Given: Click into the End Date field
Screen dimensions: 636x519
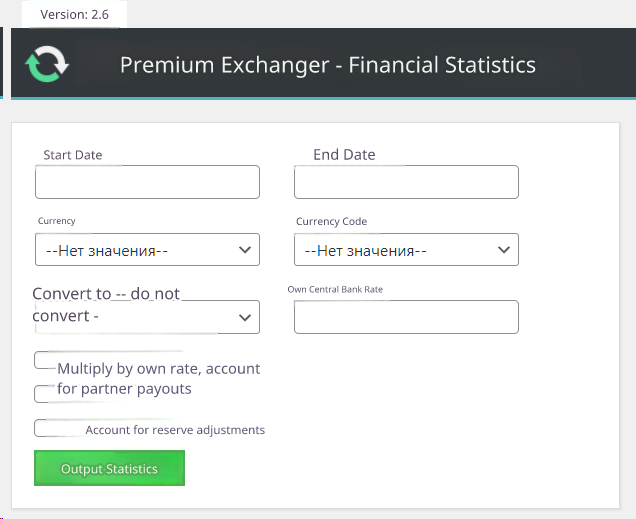Looking at the screenshot, I should tap(406, 182).
